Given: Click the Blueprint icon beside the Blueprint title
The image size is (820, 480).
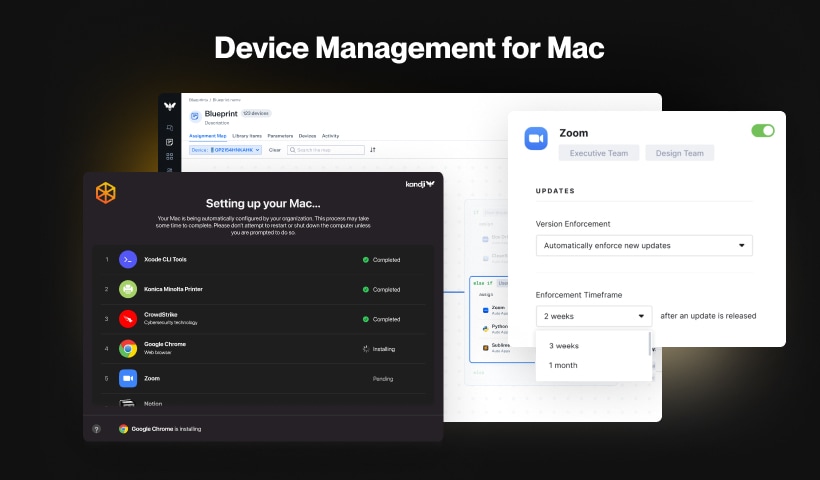Looking at the screenshot, I should tap(195, 116).
